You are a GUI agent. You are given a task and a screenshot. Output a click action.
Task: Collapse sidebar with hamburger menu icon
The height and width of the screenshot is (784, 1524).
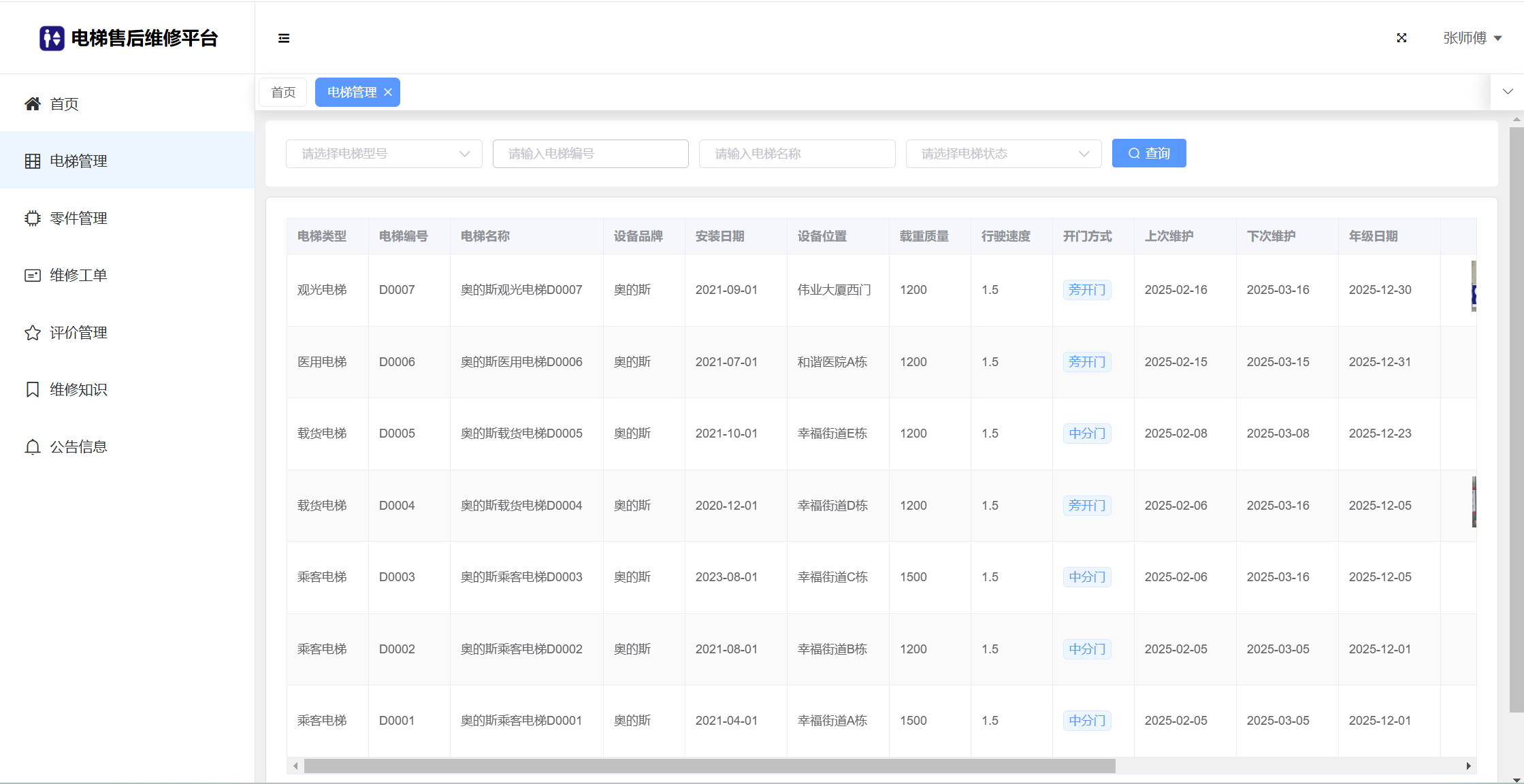pyautogui.click(x=284, y=38)
